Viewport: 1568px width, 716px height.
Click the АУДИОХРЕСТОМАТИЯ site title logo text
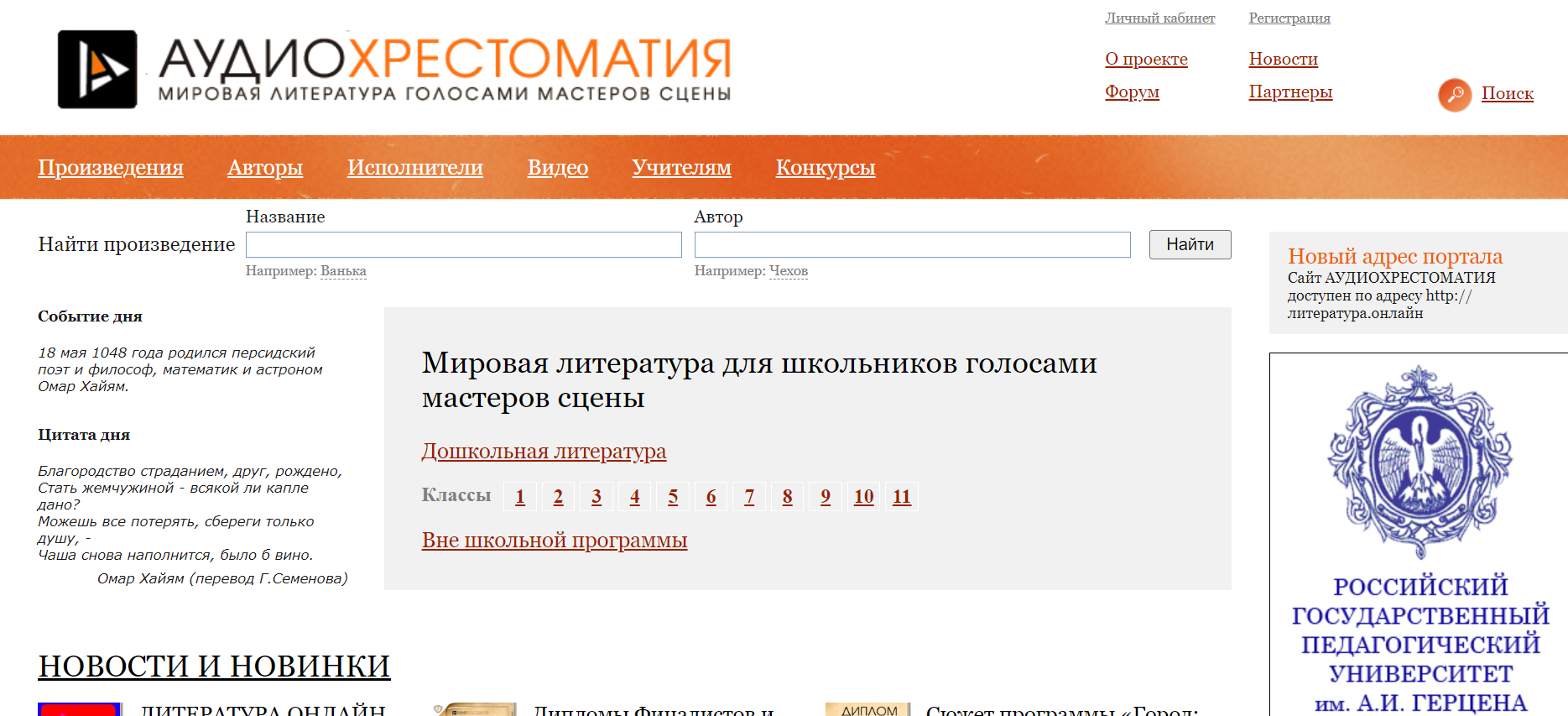pyautogui.click(x=445, y=69)
